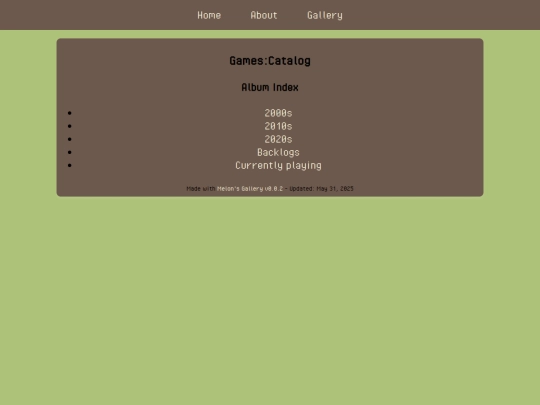Open the 2000s album

point(278,113)
